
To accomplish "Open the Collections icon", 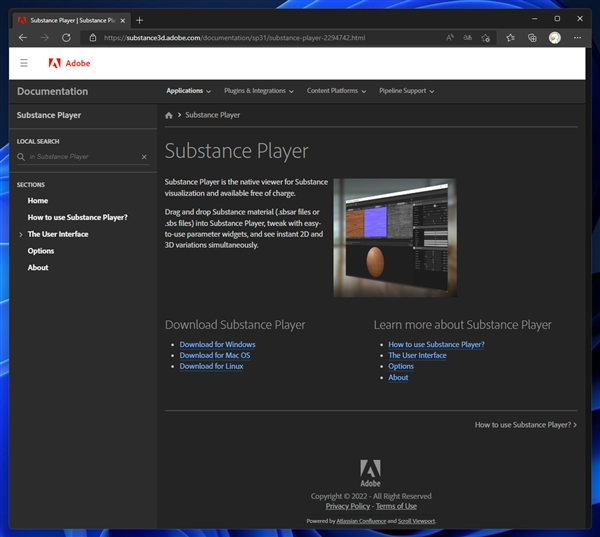I will coord(532,38).
